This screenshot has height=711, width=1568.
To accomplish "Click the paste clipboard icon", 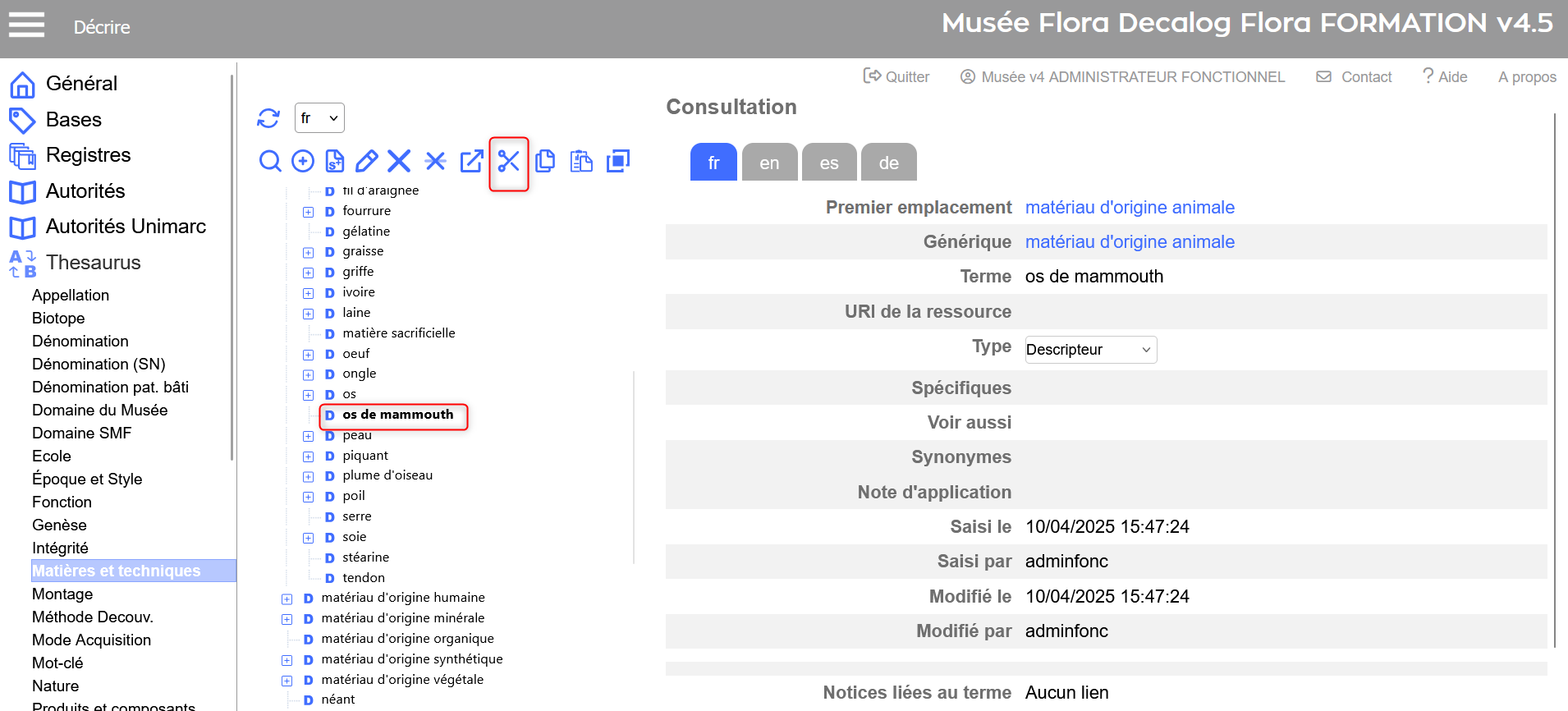I will [x=581, y=161].
